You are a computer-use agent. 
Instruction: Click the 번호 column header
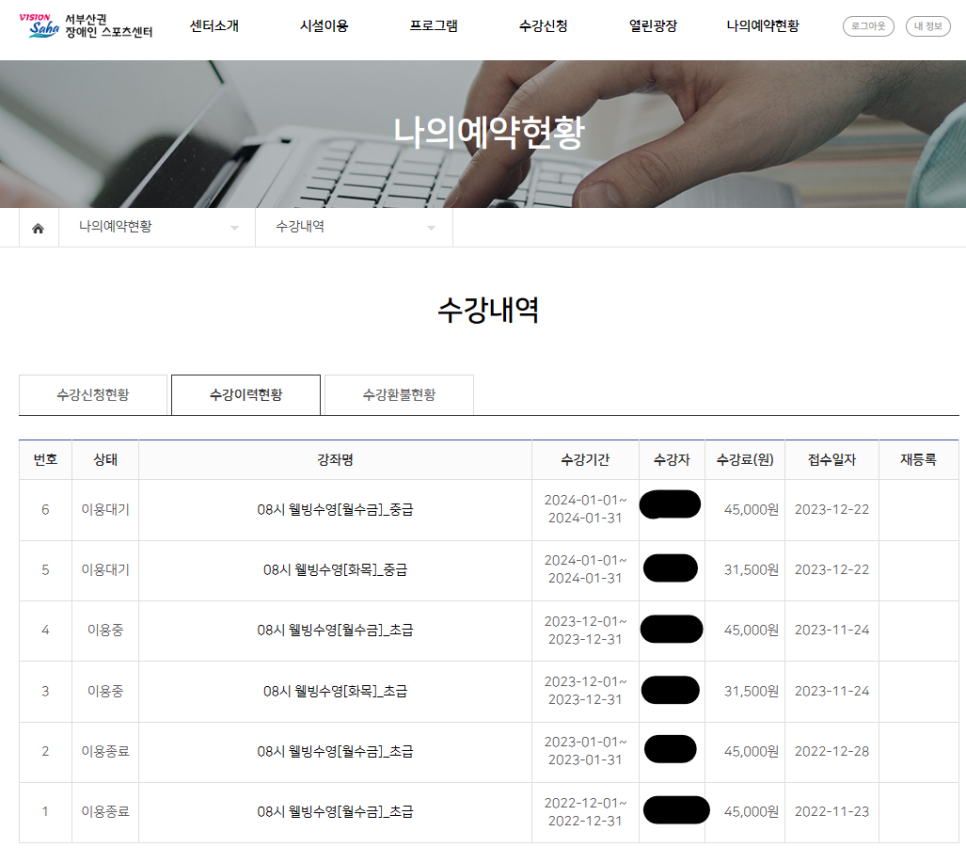tap(46, 460)
